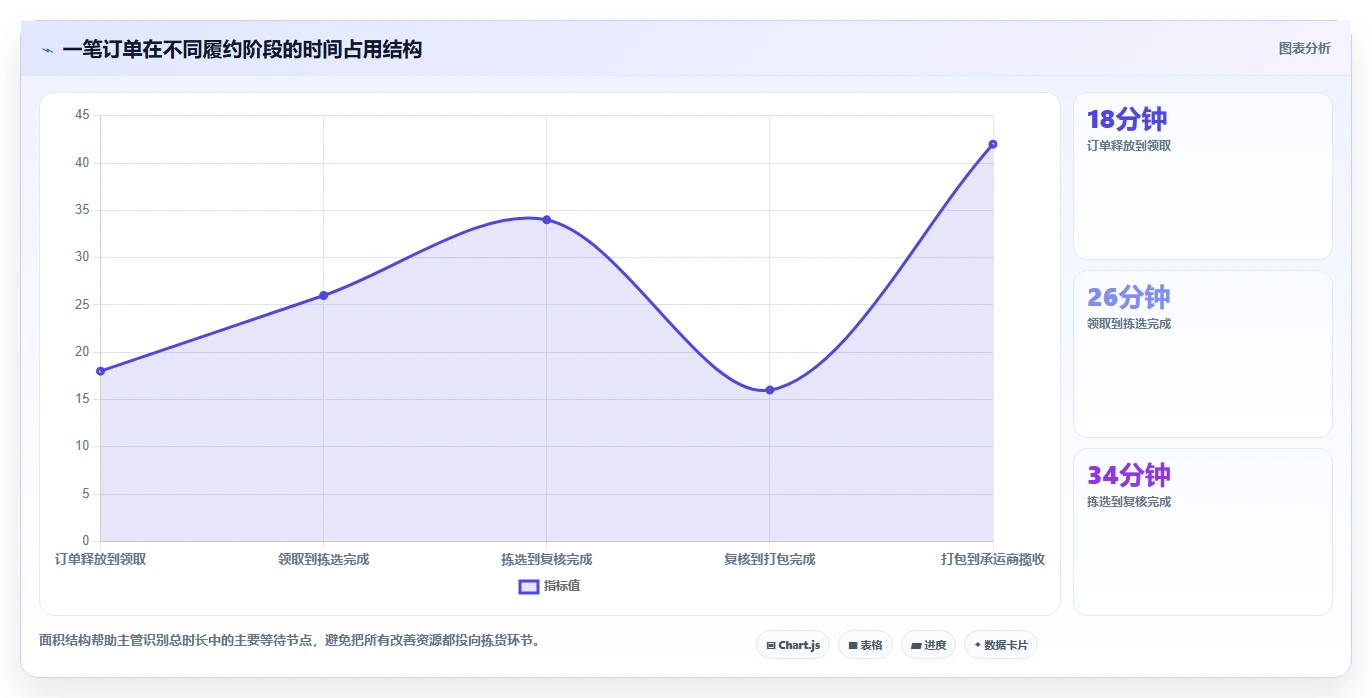Click the y-axis value 0
The image size is (1372, 698).
(86, 541)
